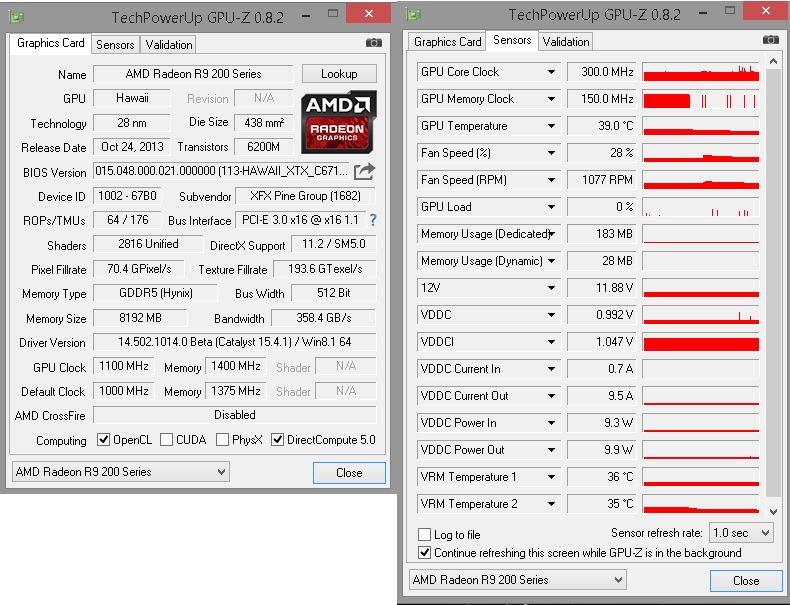This screenshot has width=790, height=605.
Task: Open VDDC Current In dropdown
Action: tap(551, 369)
